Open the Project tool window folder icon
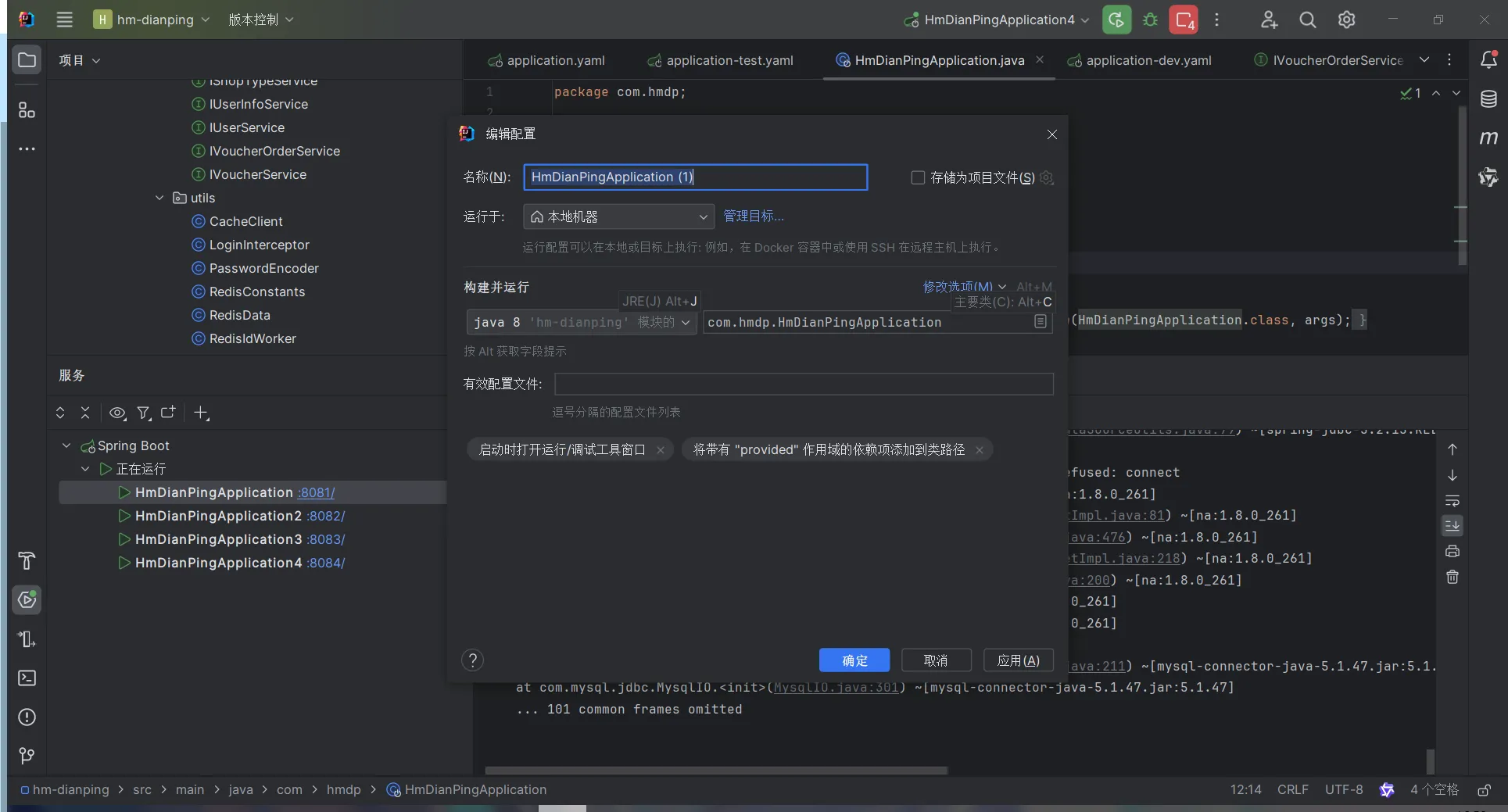1508x812 pixels. pyautogui.click(x=27, y=60)
